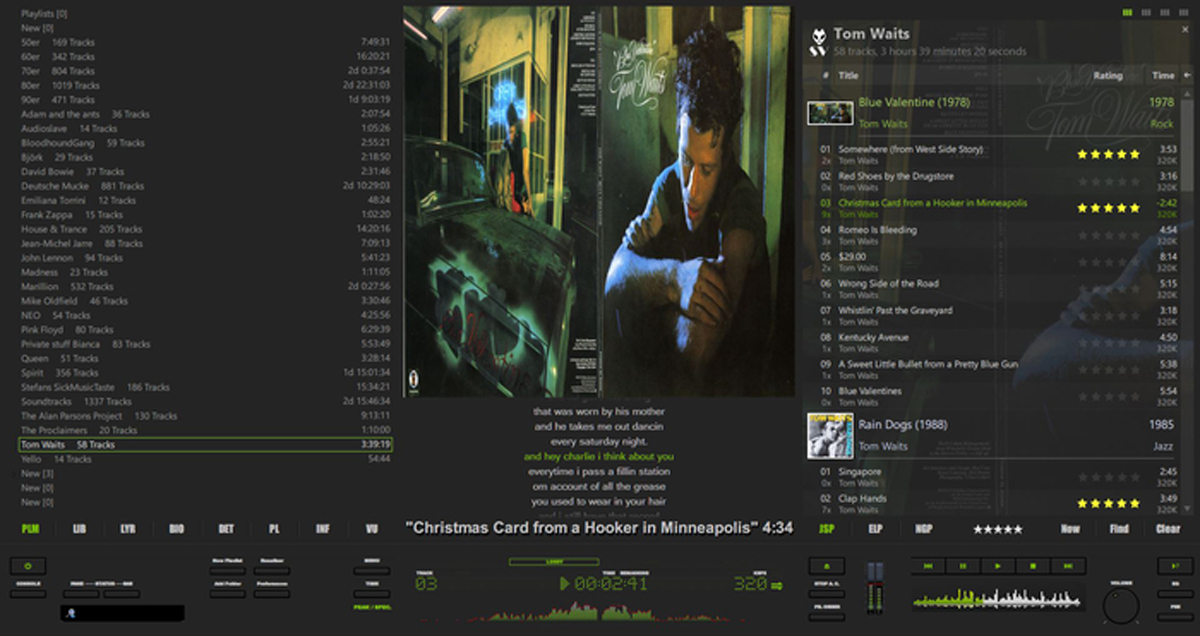This screenshot has width=1200, height=636.
Task: Select the Yello playlist row
Action: click(205, 459)
